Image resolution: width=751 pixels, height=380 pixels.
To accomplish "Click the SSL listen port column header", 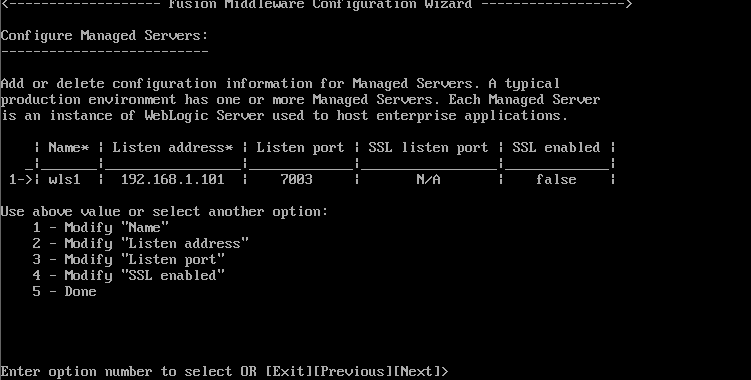I will (x=429, y=147).
